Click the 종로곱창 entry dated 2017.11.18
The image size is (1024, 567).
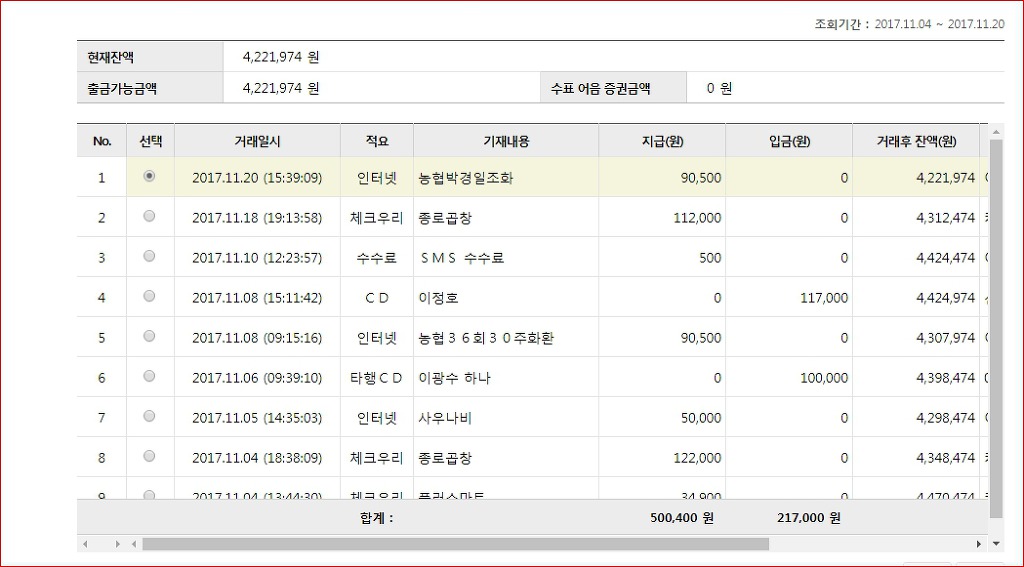coord(445,218)
